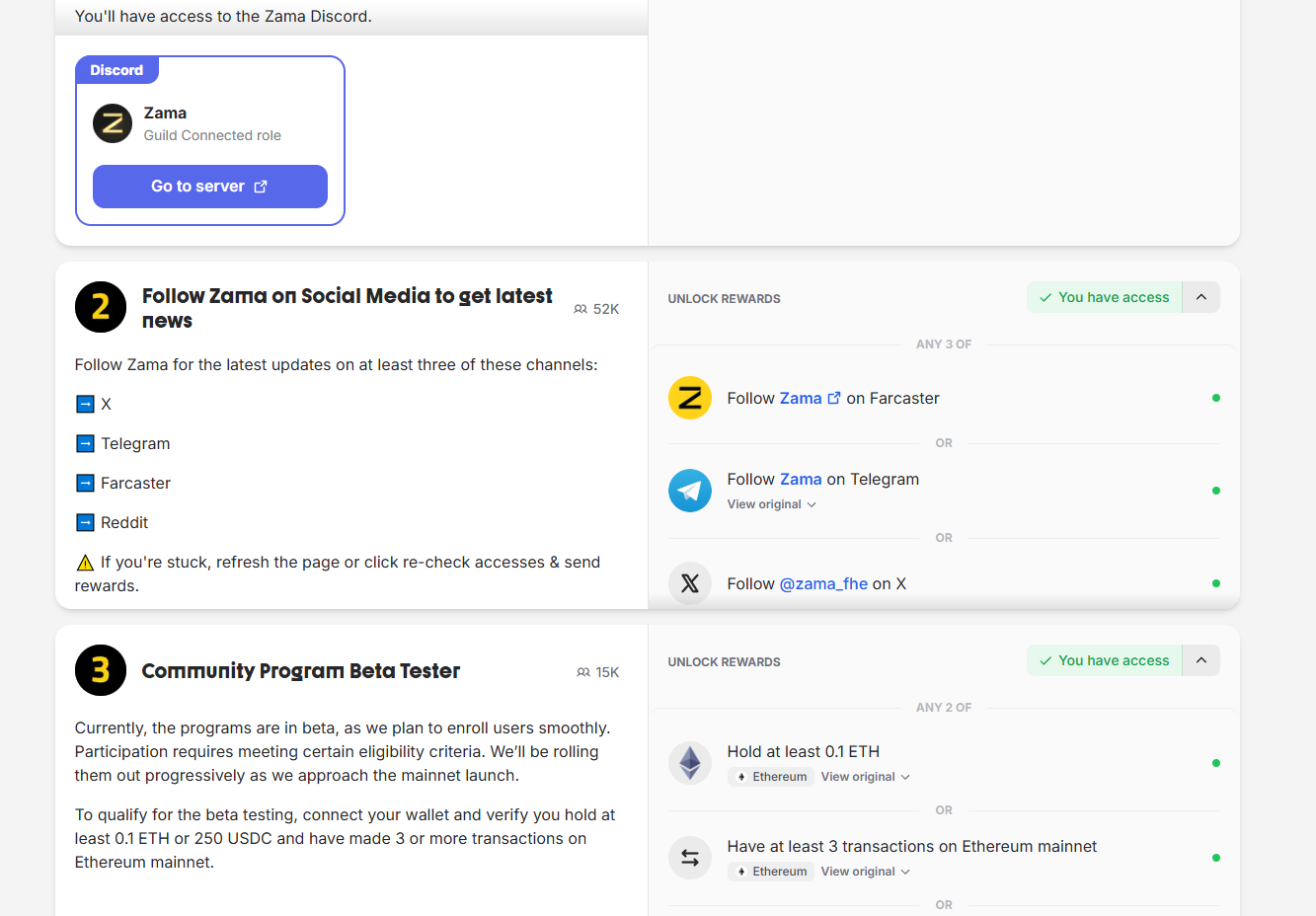The width and height of the screenshot is (1316, 916).
Task: Click the step 3 number badge
Action: coord(101,670)
